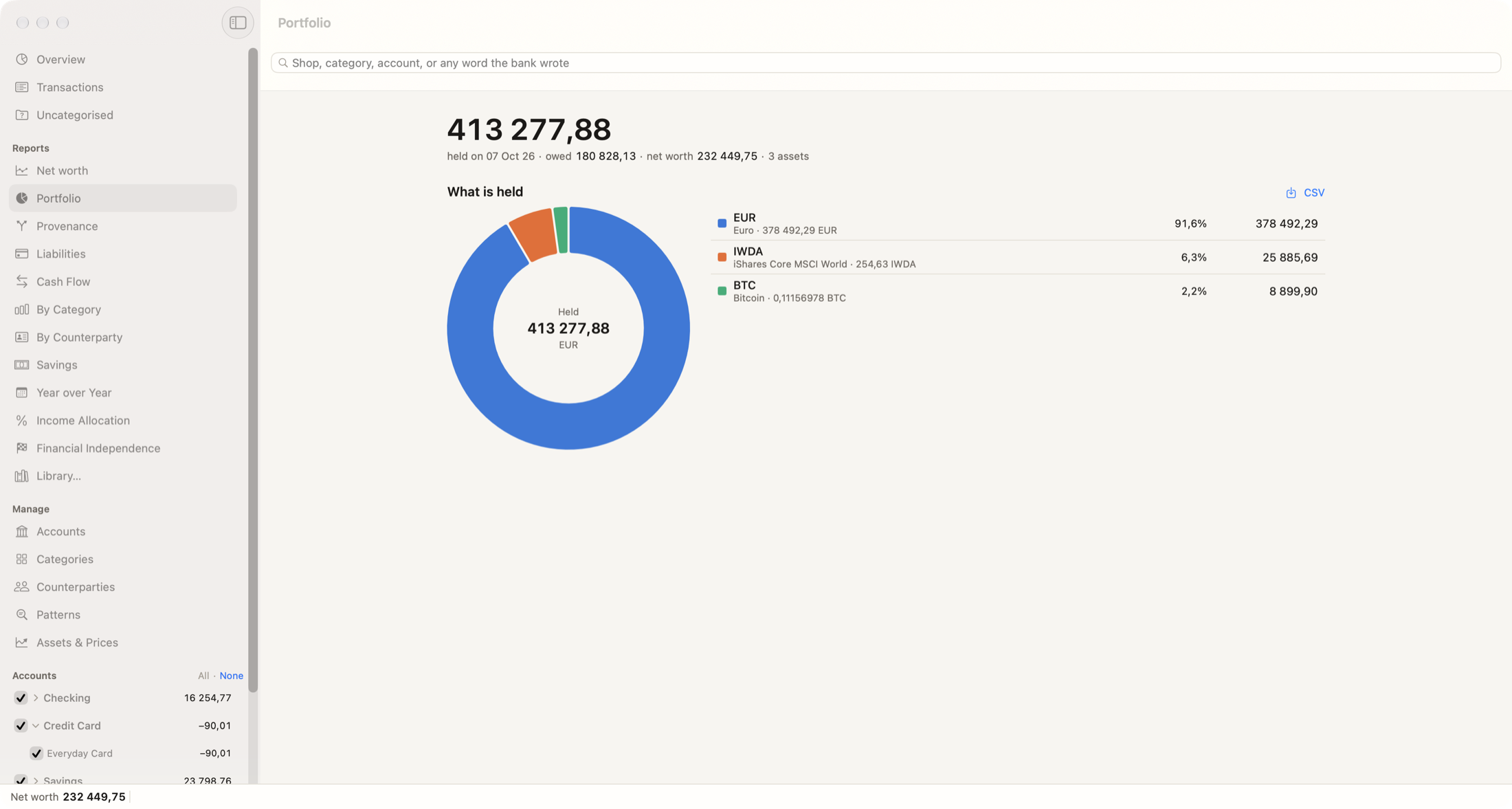This screenshot has width=1512, height=809.
Task: Click the Net worth chart icon
Action: coord(22,170)
